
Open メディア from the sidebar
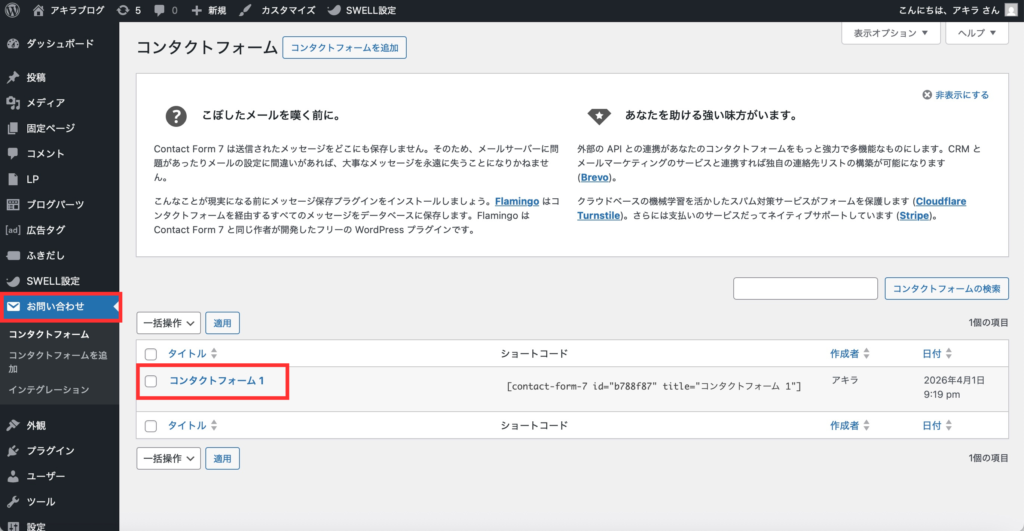[45, 102]
